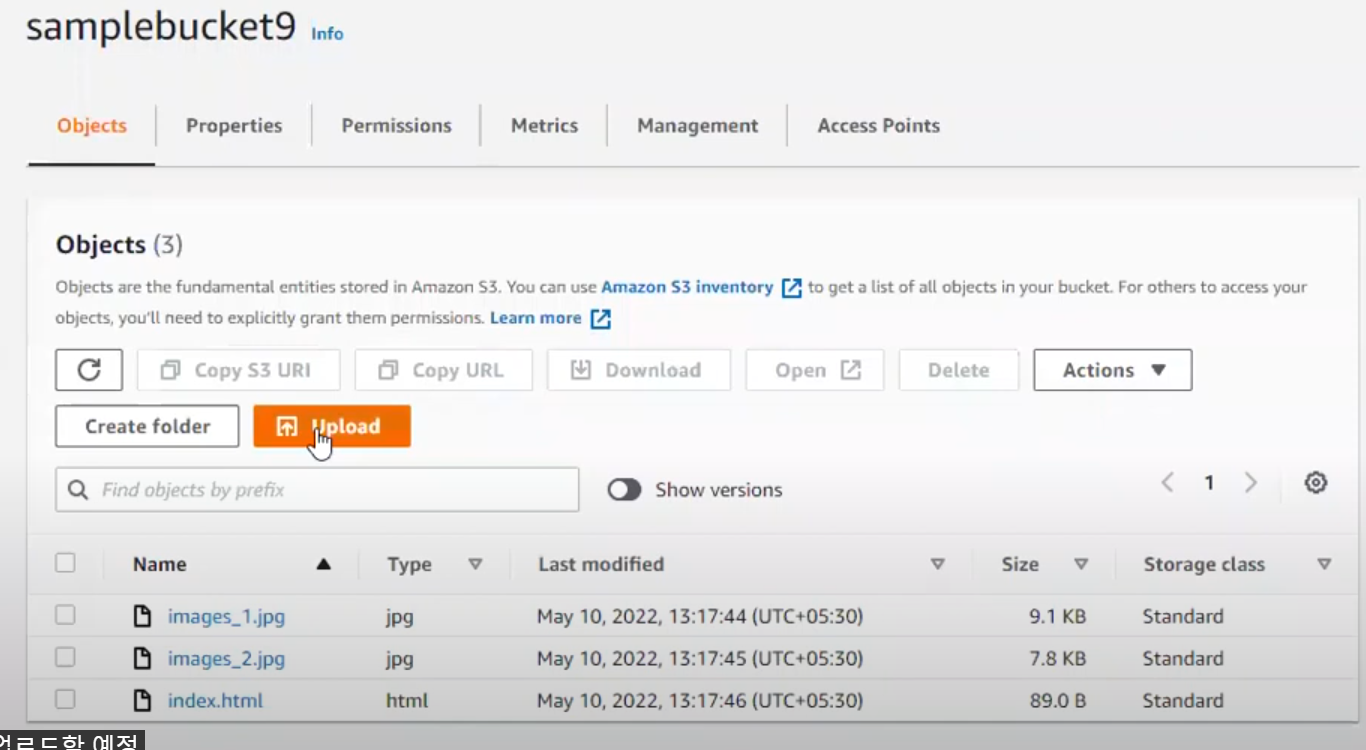The width and height of the screenshot is (1366, 750).
Task: Open the Permissions tab
Action: (x=396, y=126)
